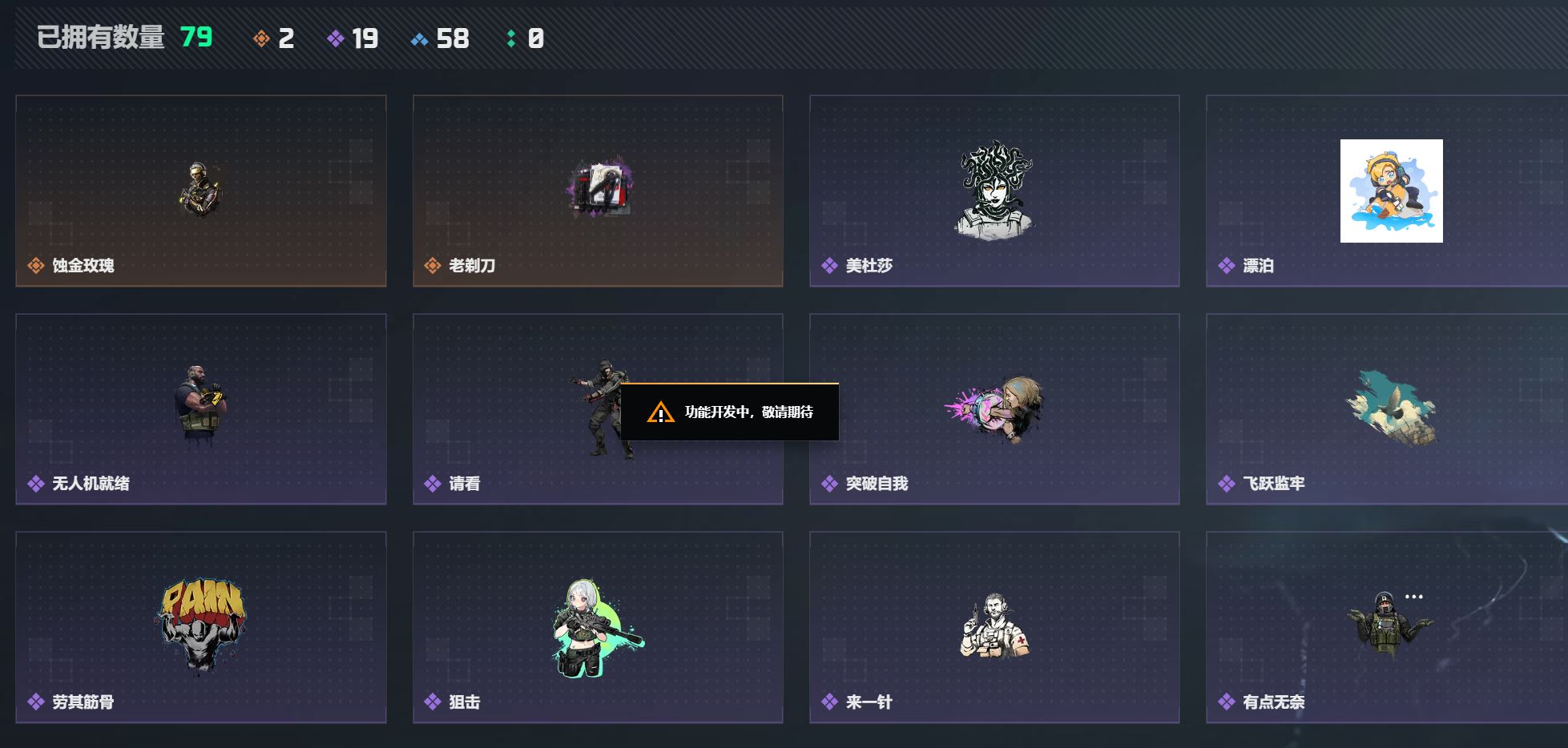Click the 突破自我 card label text

(877, 483)
